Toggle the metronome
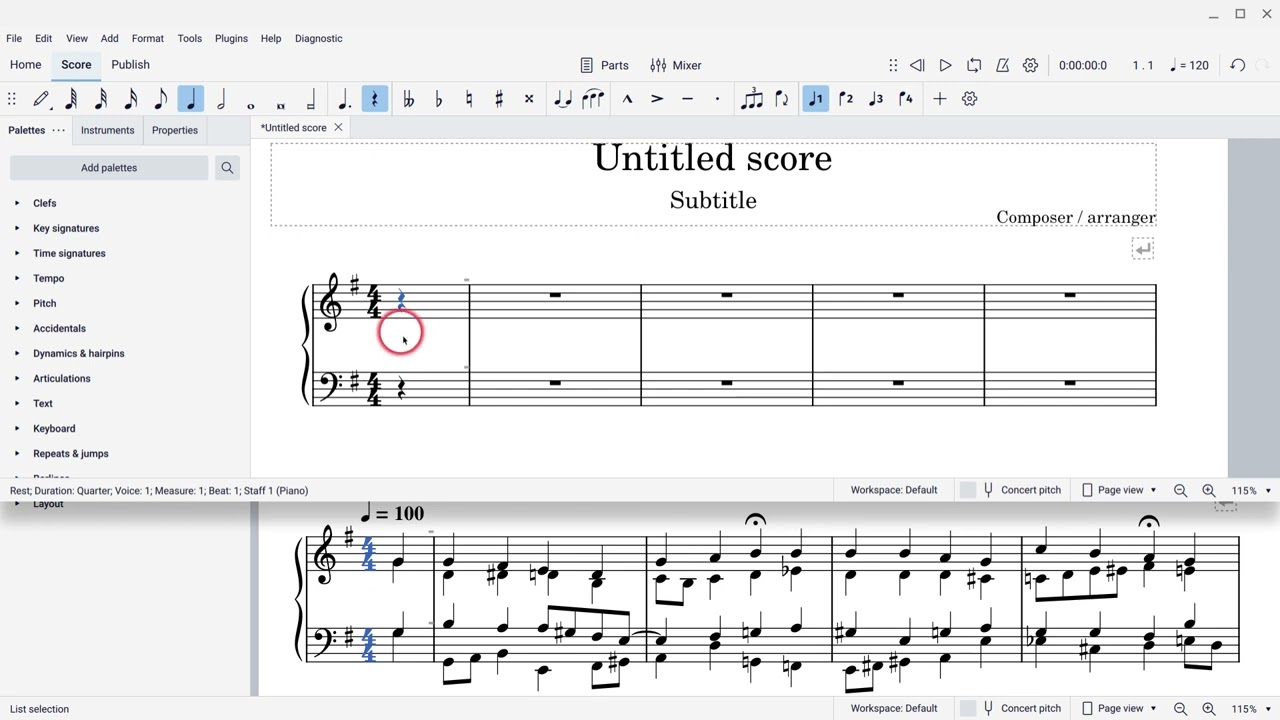Viewport: 1280px width, 720px height. [1002, 65]
